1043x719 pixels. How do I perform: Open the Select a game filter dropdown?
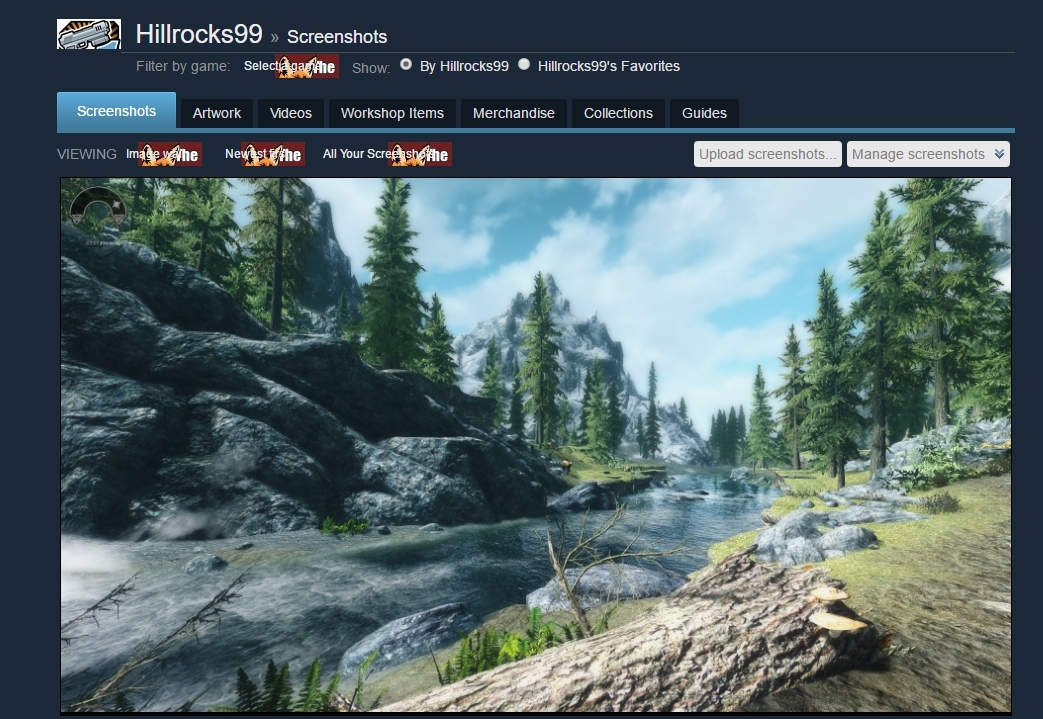point(291,67)
